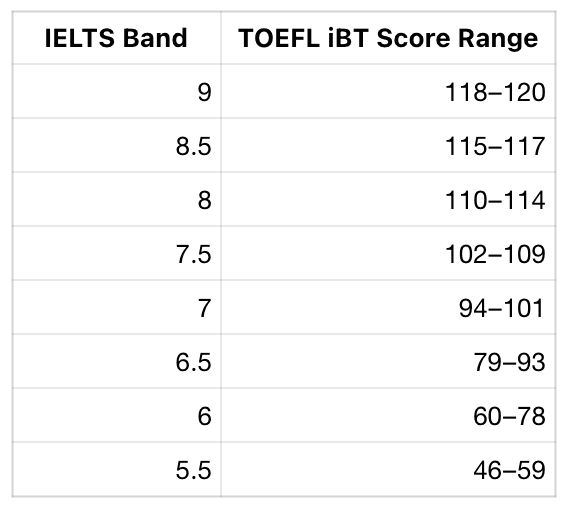Screen dimensions: 564x510
Task: Select the IELTS band 9 cell
Action: (x=117, y=91)
